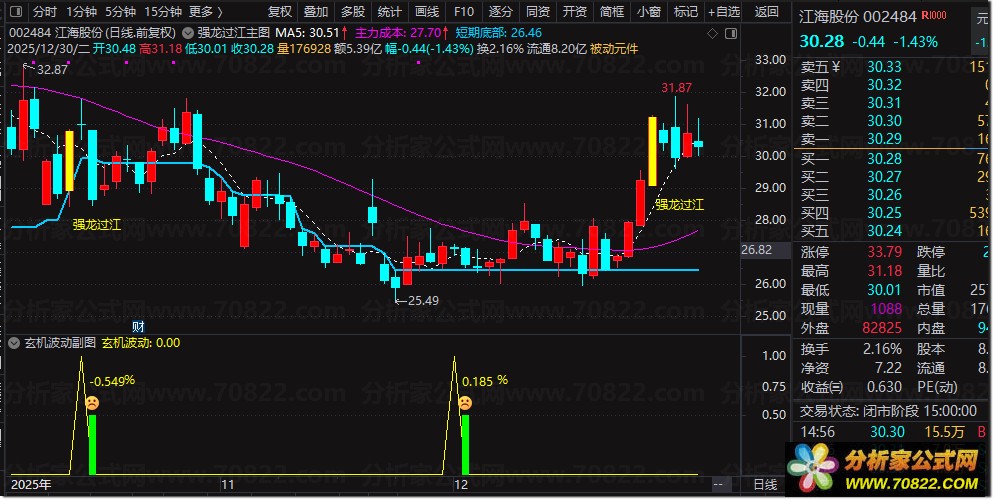Click the R1000 badge beside the stock code

[933, 15]
